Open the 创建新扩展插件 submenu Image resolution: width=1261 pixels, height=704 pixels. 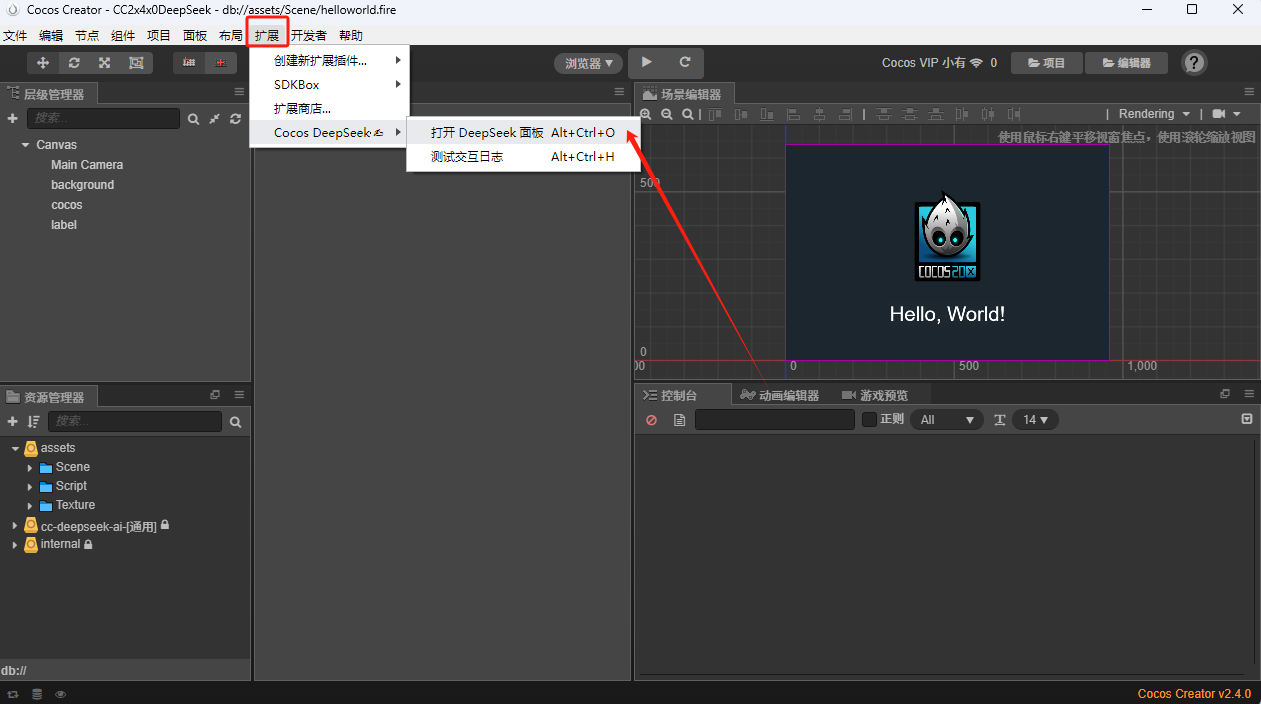point(330,60)
